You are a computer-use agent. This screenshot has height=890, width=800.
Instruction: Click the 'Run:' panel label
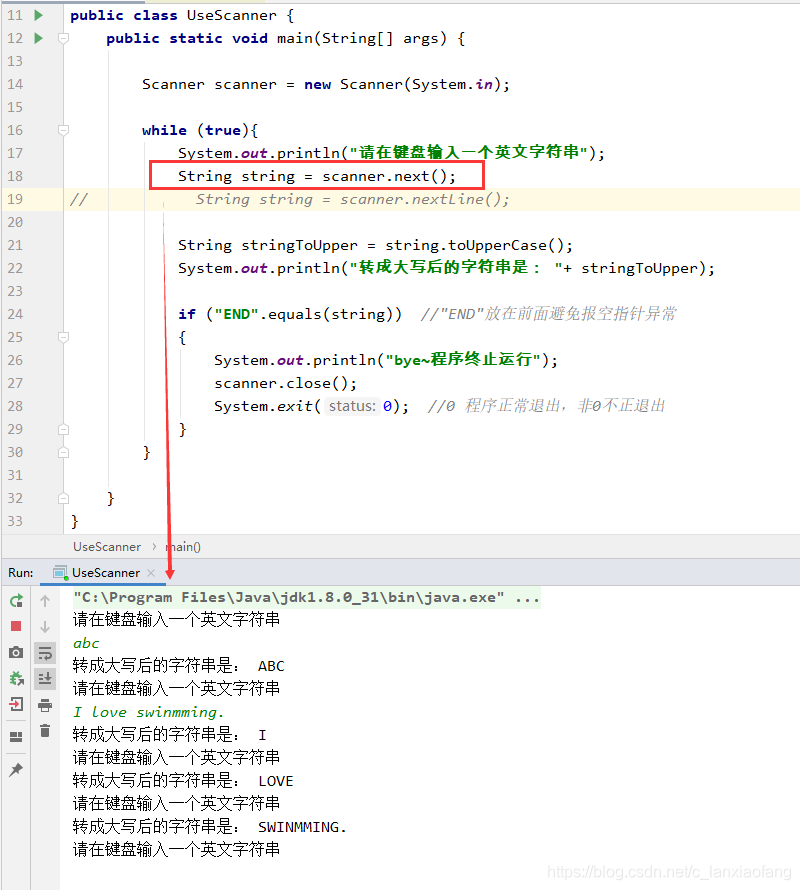coord(20,573)
